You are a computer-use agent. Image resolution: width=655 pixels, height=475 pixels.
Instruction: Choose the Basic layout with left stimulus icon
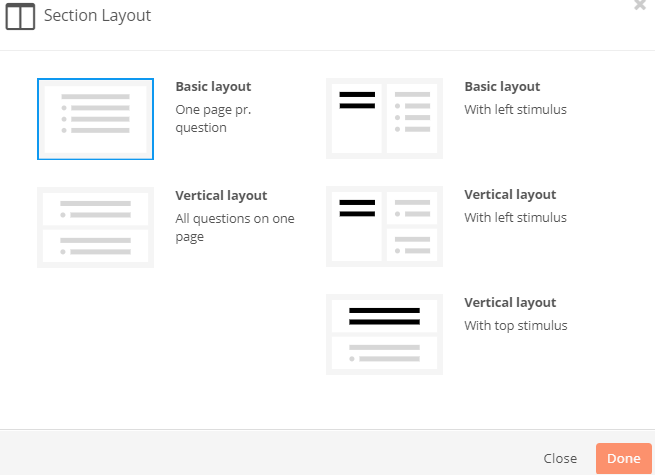click(x=384, y=118)
